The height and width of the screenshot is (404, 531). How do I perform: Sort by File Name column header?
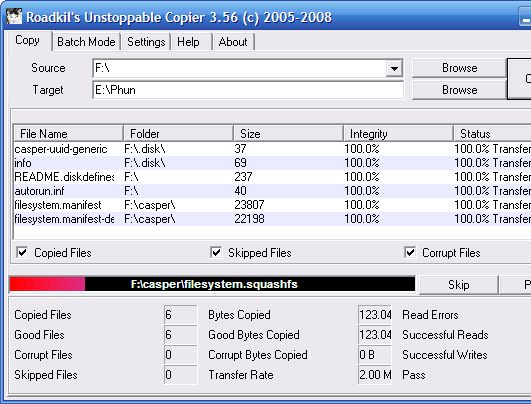(68, 133)
